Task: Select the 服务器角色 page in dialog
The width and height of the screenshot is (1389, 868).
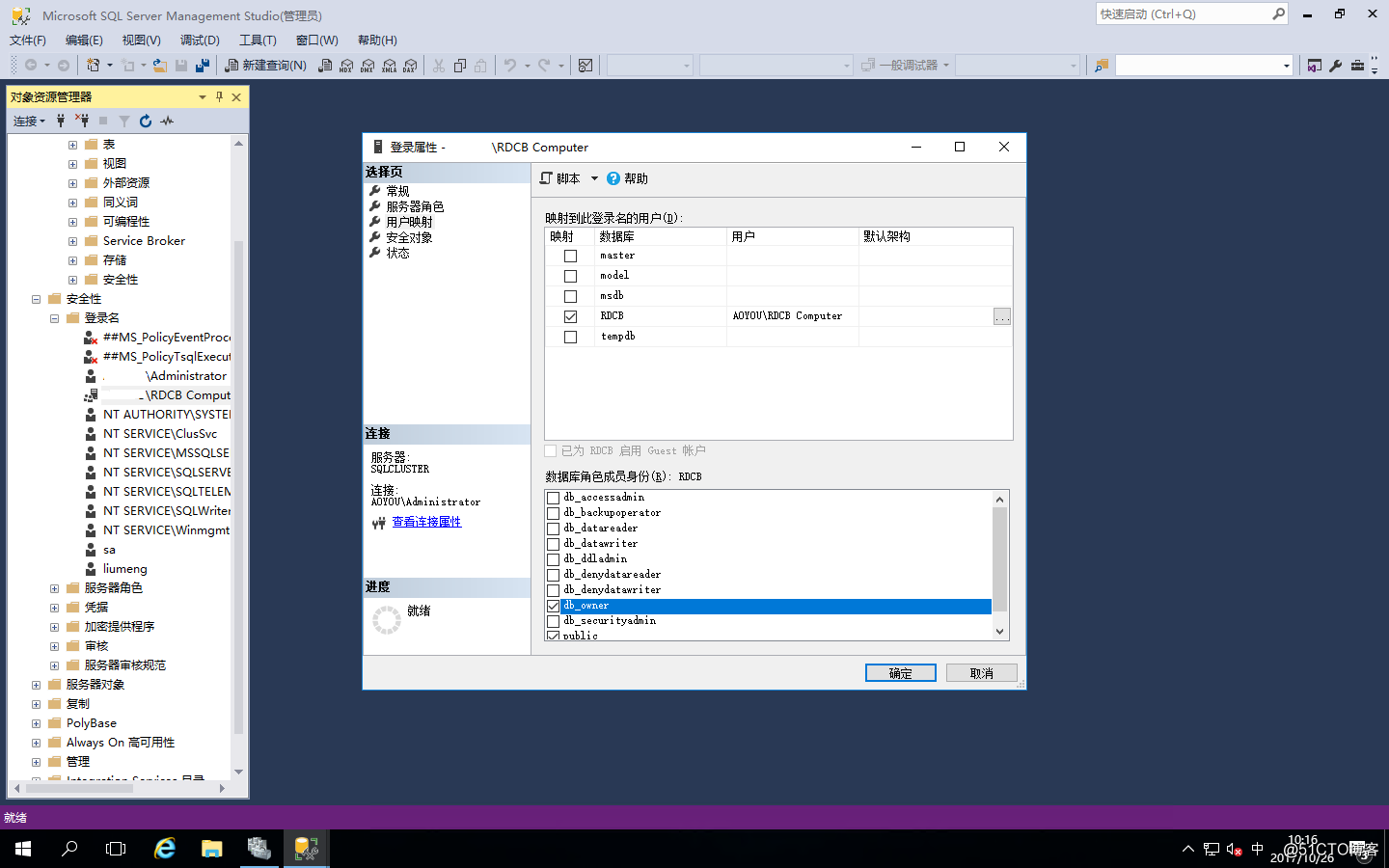Action: click(415, 206)
